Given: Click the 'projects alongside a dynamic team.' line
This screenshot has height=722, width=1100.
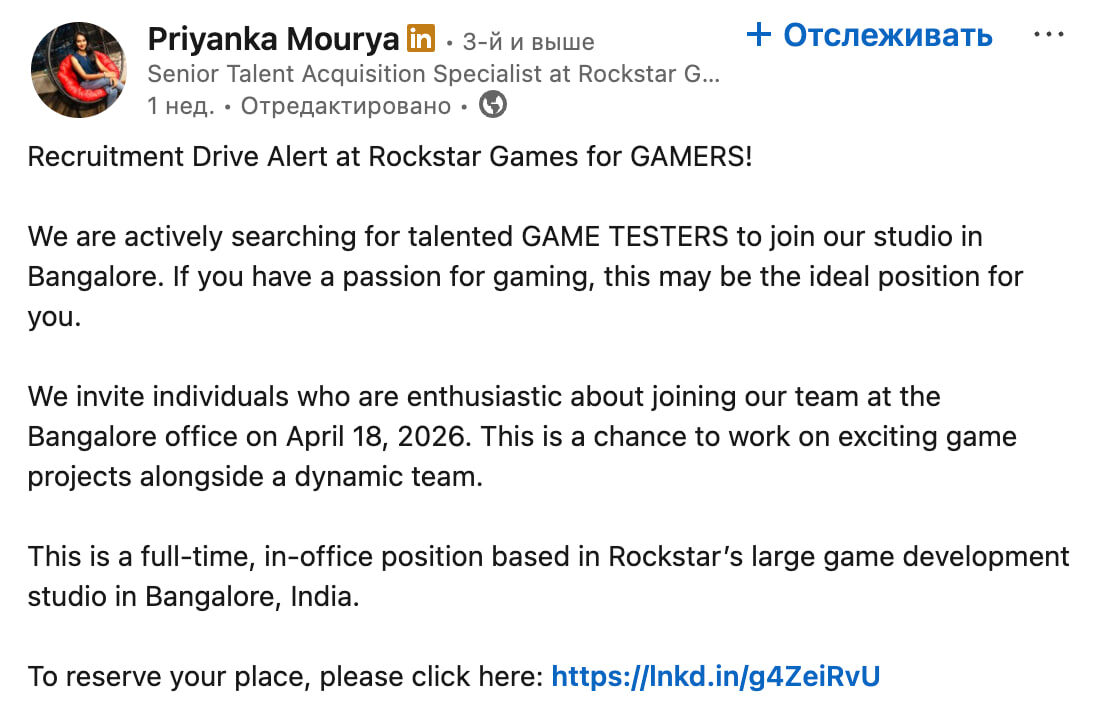Looking at the screenshot, I should click(x=255, y=477).
